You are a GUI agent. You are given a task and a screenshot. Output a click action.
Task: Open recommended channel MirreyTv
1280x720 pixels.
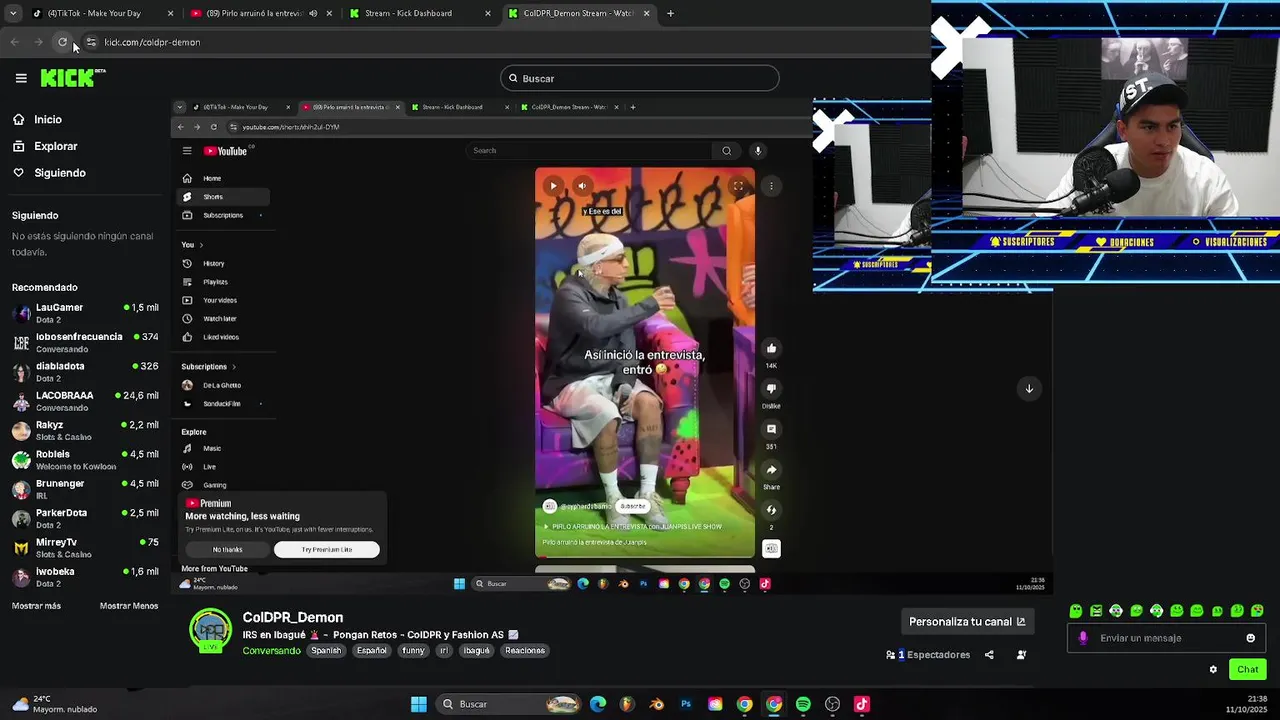tap(85, 547)
